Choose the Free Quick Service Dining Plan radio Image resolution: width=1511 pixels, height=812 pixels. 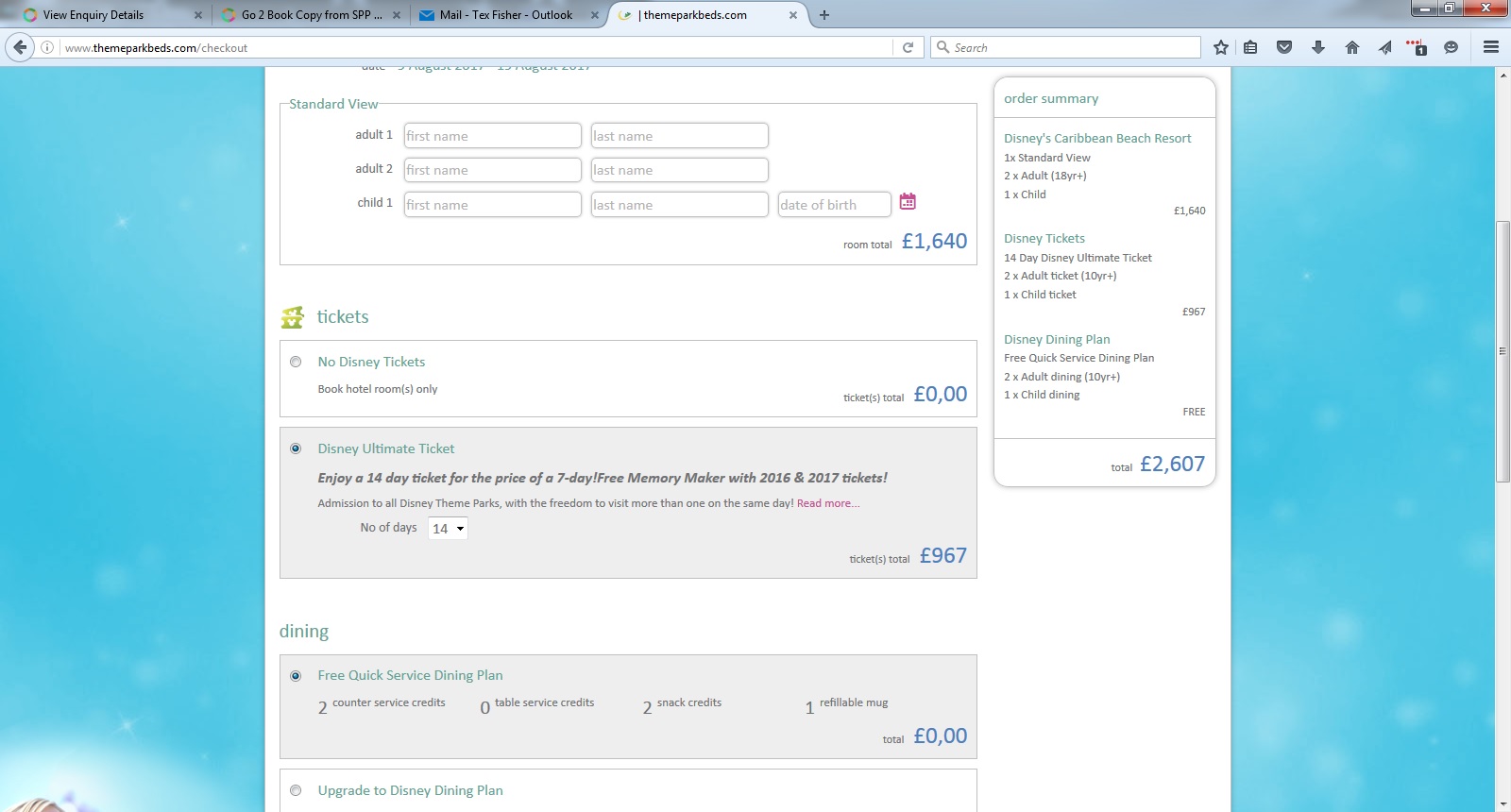click(x=296, y=676)
